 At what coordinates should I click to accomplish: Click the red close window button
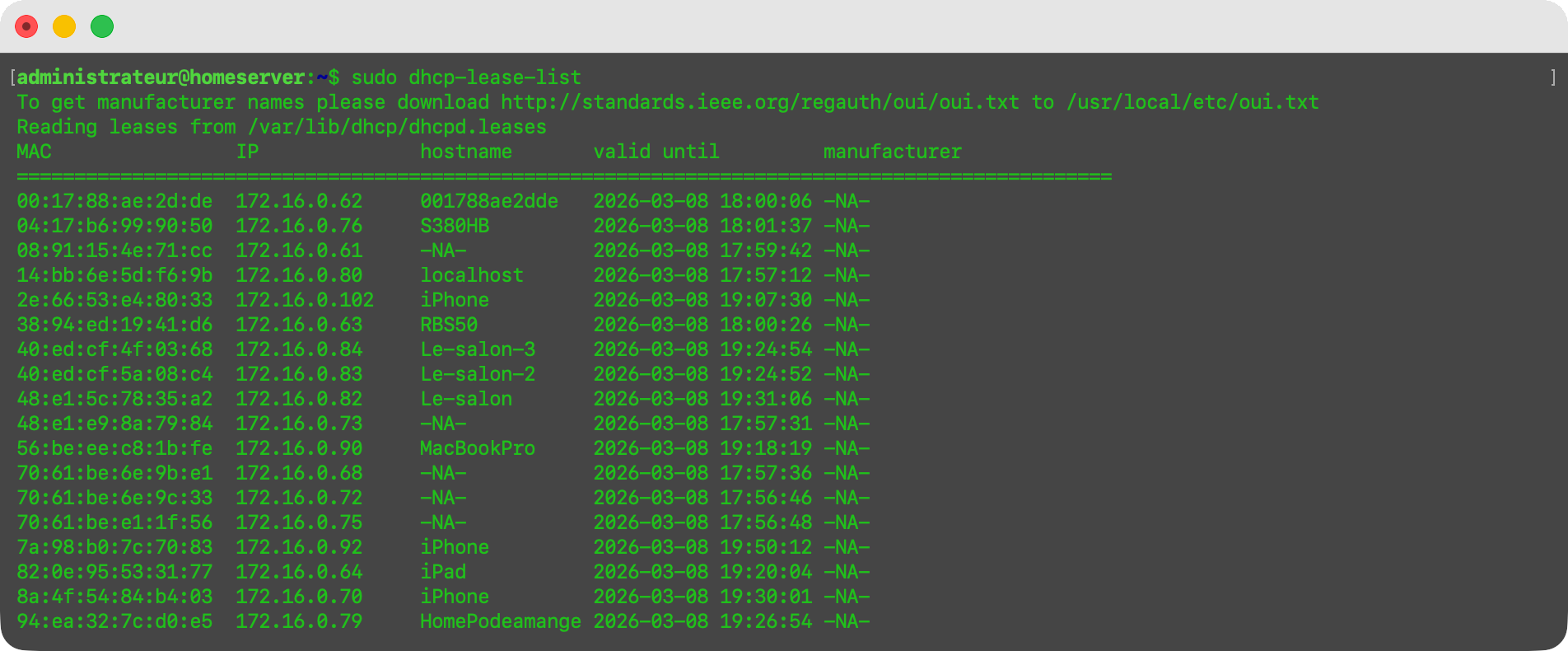point(26,26)
